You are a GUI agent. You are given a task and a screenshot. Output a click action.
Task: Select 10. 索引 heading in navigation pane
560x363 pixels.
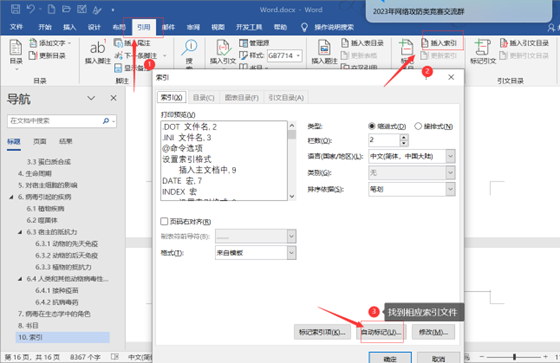(62, 337)
